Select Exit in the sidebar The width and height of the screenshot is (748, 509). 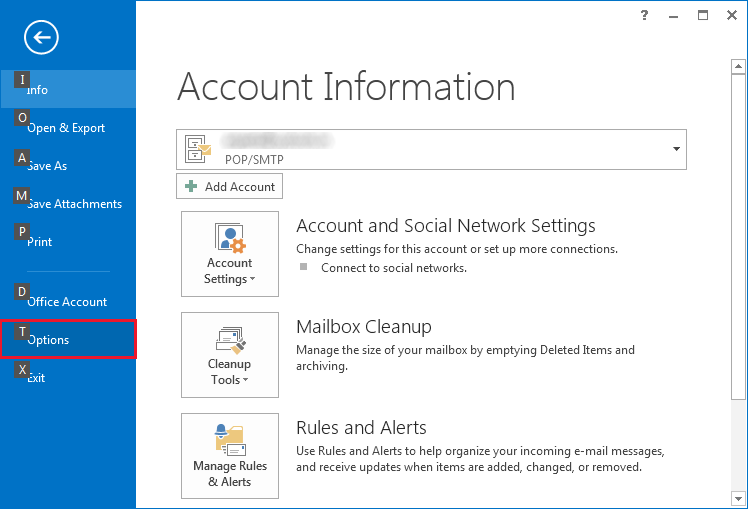[68, 378]
